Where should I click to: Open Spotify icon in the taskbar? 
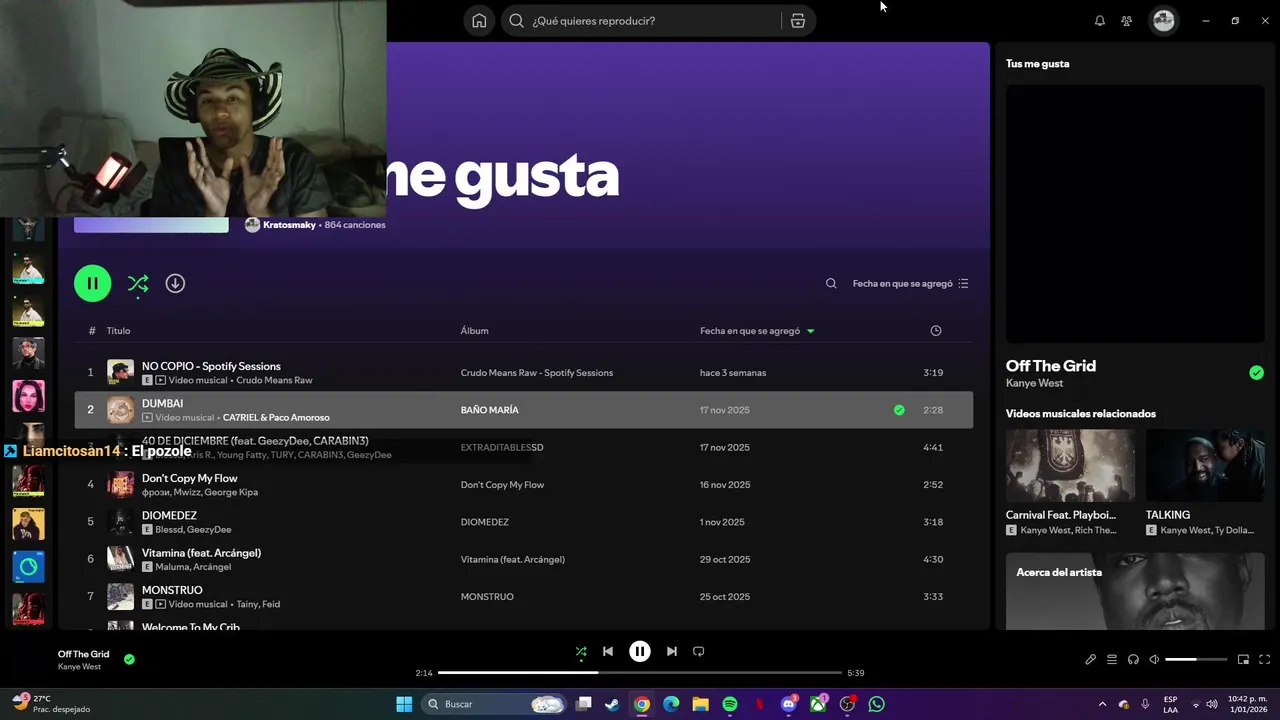click(x=730, y=704)
